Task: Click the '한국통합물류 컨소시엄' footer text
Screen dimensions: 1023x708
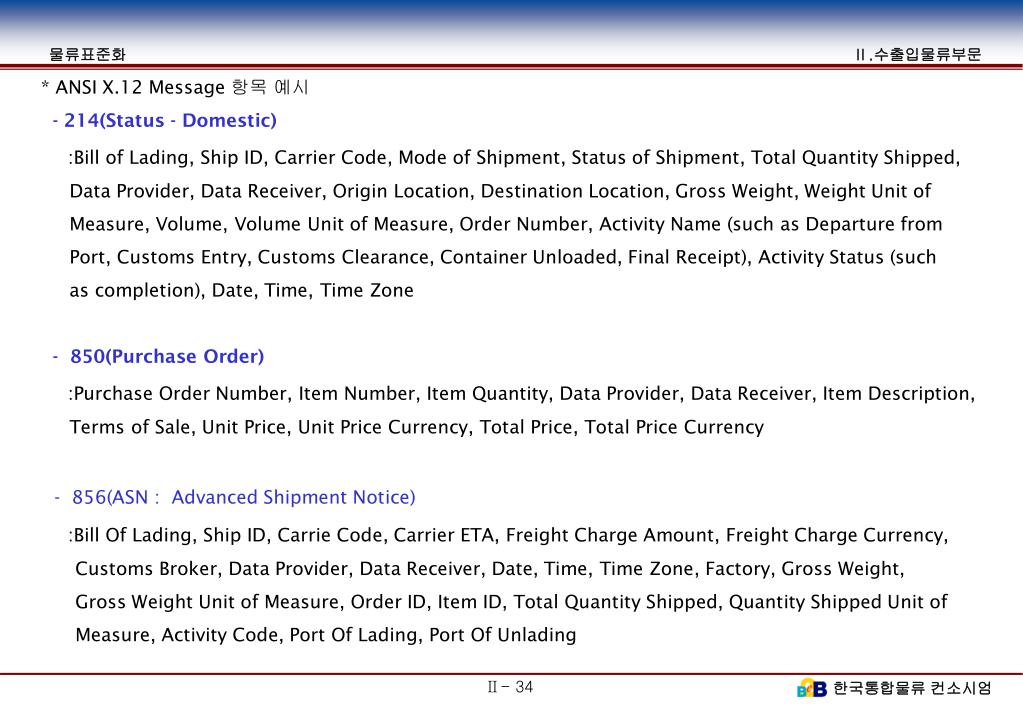Action: [x=912, y=688]
